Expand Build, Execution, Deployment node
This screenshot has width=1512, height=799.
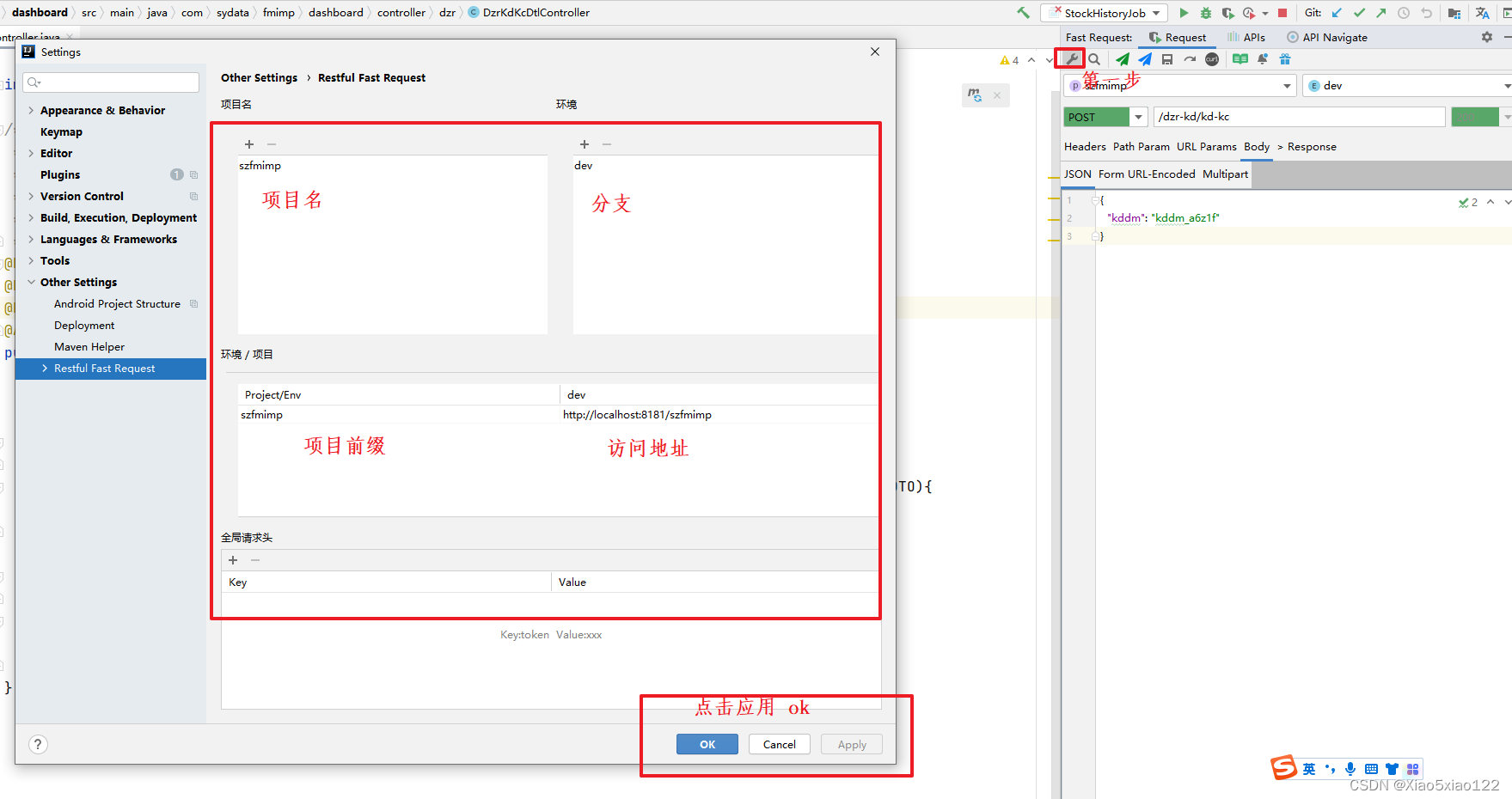pos(31,217)
